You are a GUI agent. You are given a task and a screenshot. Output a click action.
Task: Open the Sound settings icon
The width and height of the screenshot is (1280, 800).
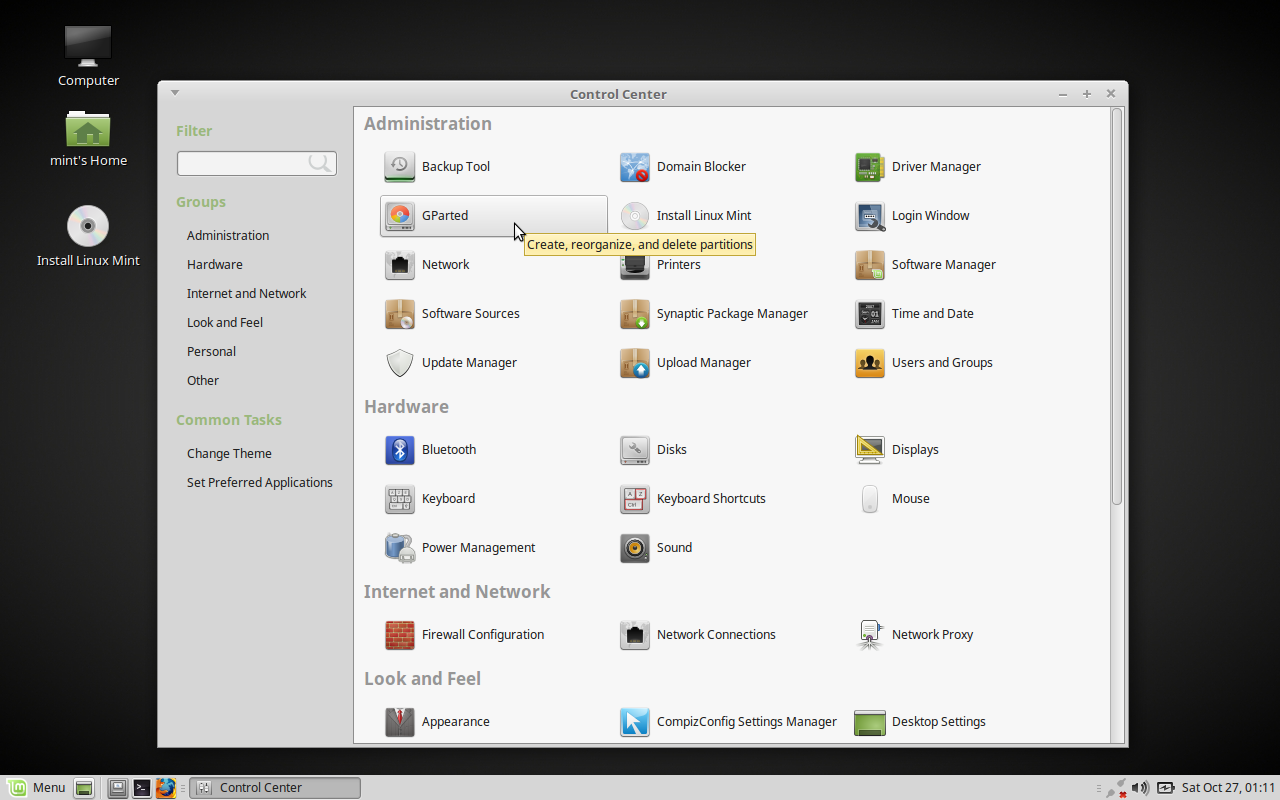click(635, 548)
